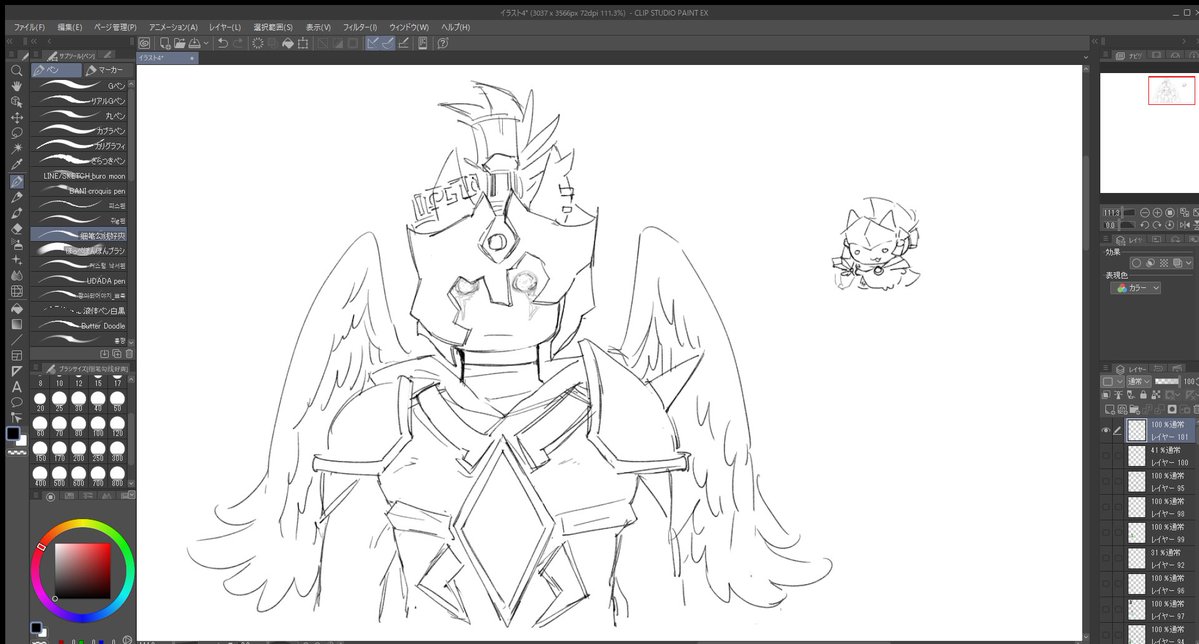Choose the 丸ペン brush
1199x644 pixels.
[x=80, y=115]
